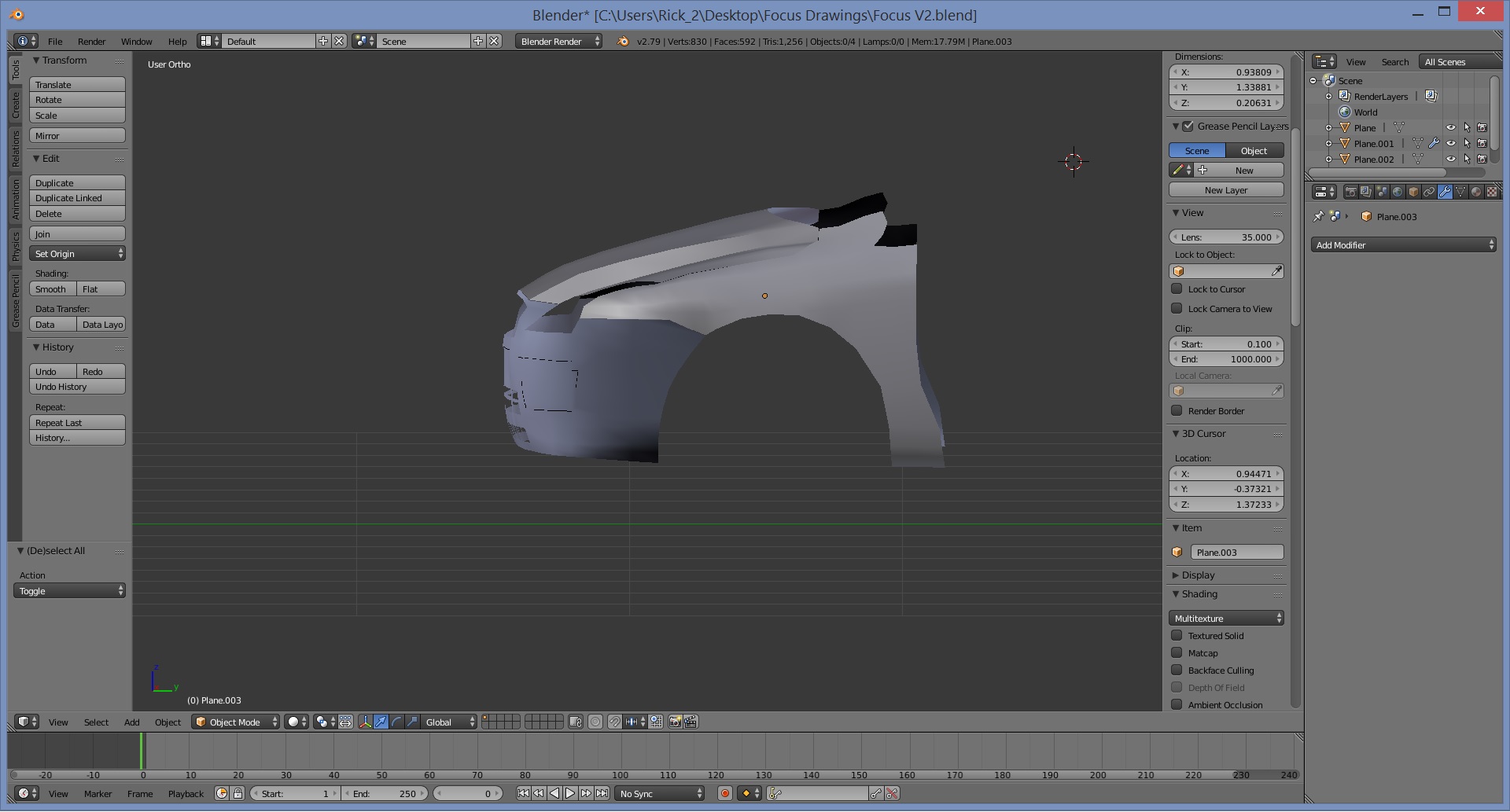The image size is (1510, 812).
Task: Jump to the last frame in the timeline
Action: tap(602, 794)
